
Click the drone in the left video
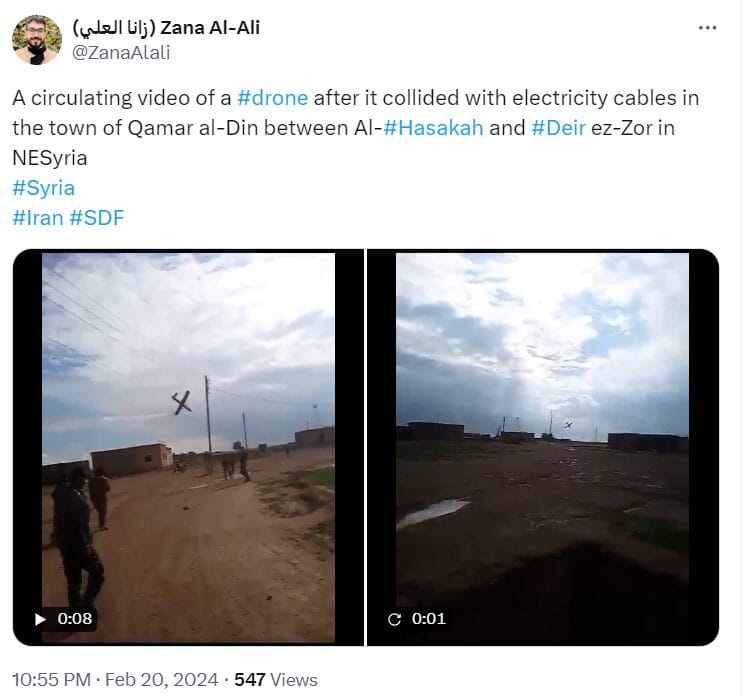click(x=181, y=402)
